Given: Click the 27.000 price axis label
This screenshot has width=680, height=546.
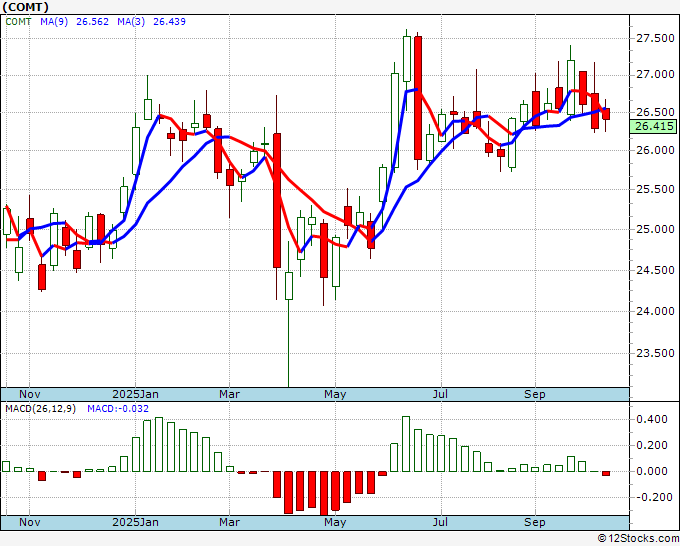Looking at the screenshot, I should [x=655, y=75].
